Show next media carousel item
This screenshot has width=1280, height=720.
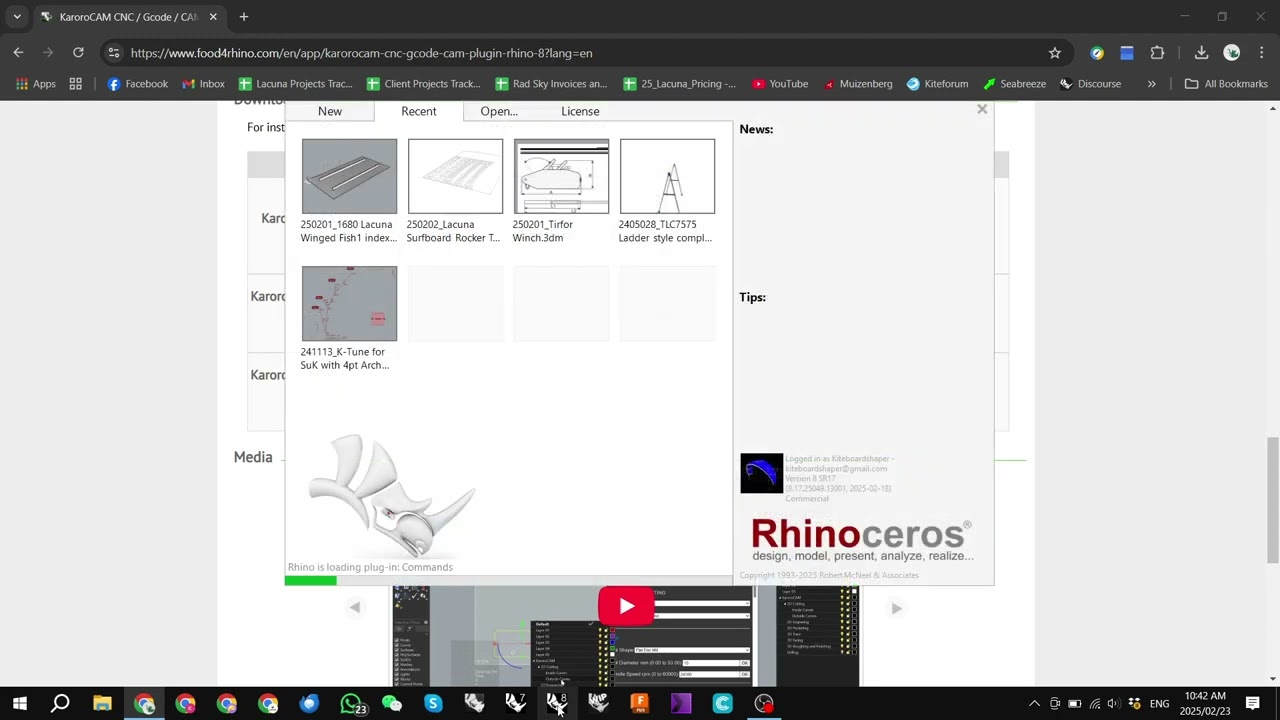896,607
